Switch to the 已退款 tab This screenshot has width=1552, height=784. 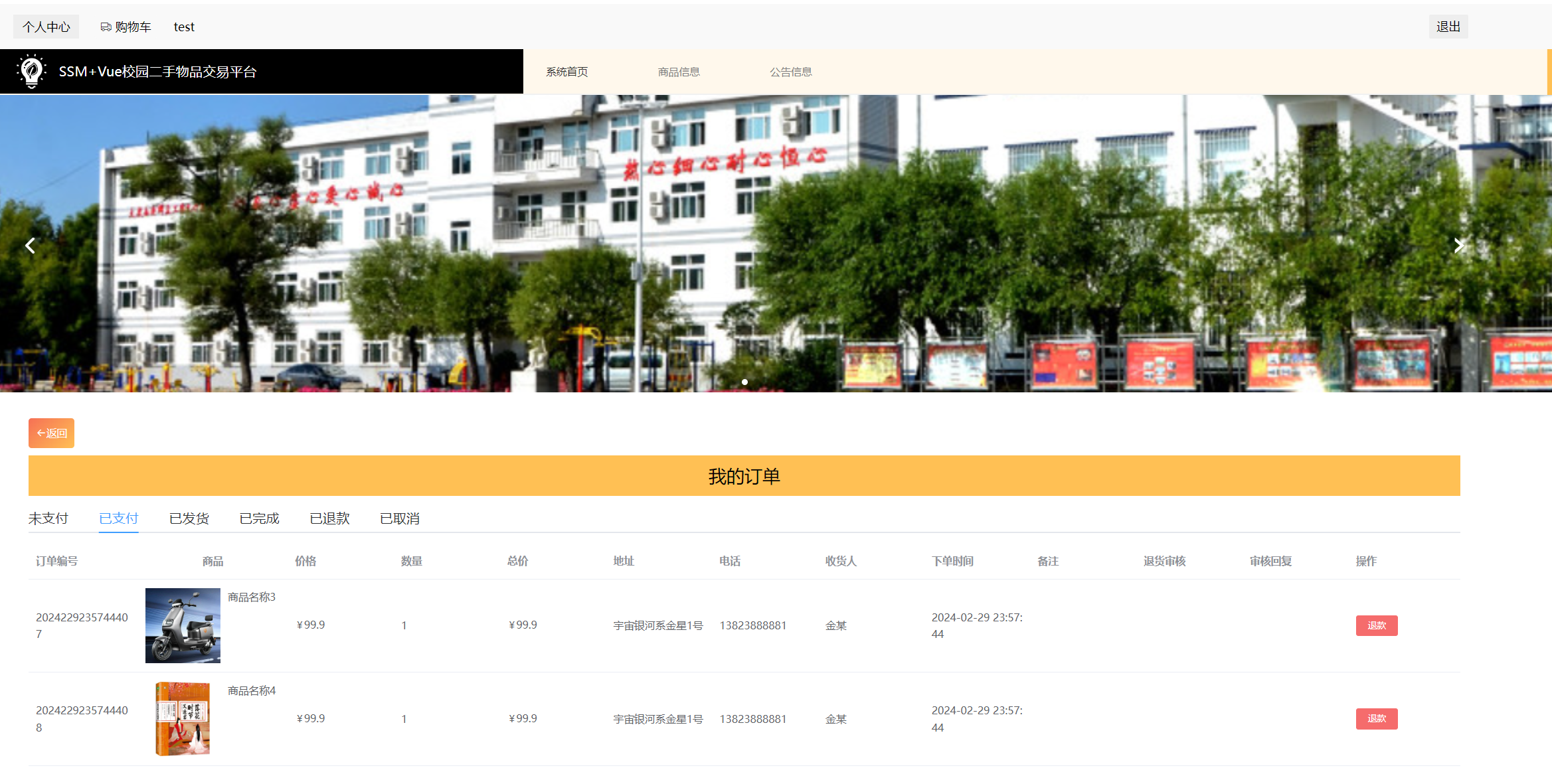(x=329, y=518)
